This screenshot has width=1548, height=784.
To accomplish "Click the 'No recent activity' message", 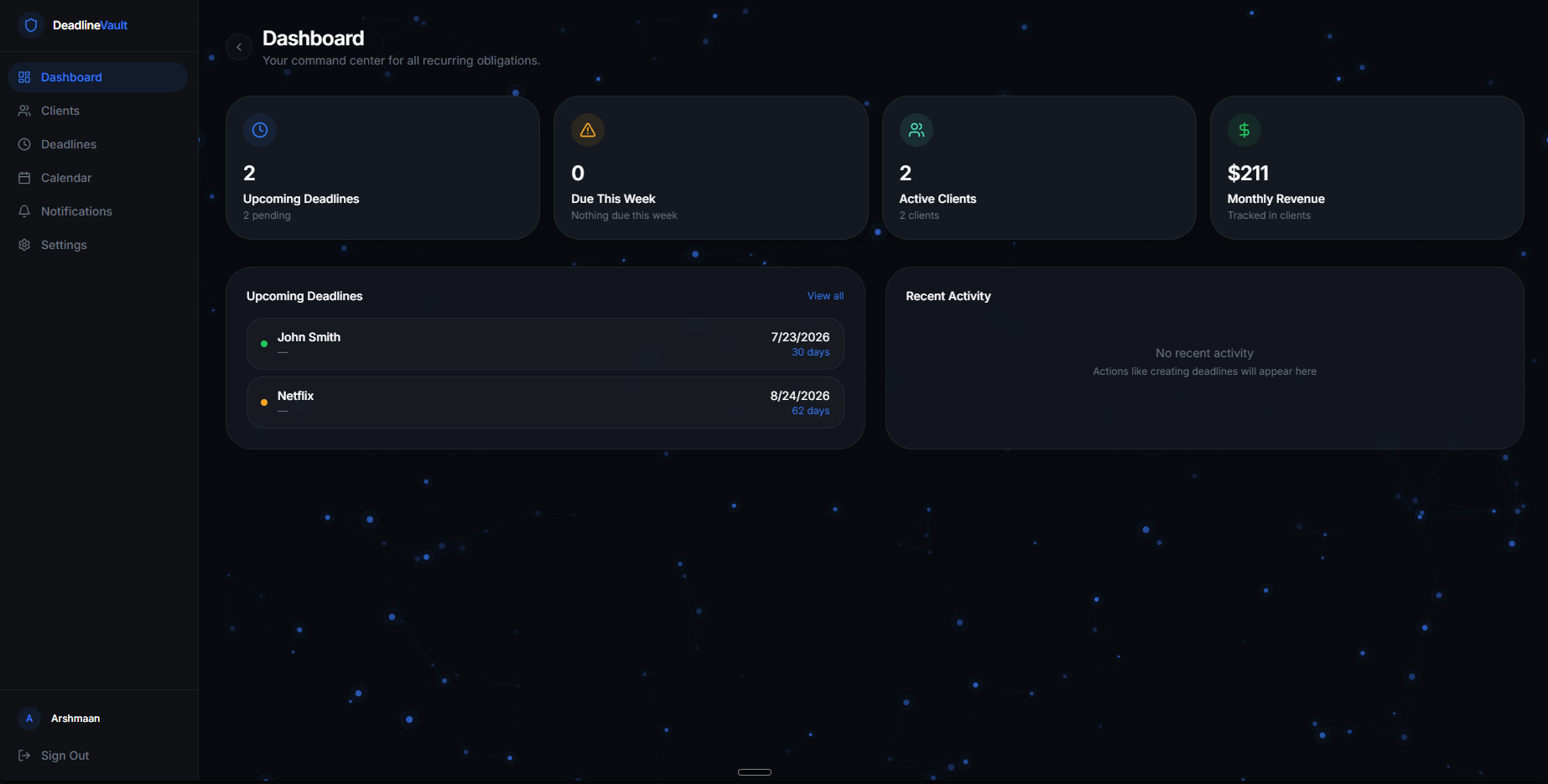I will point(1204,353).
